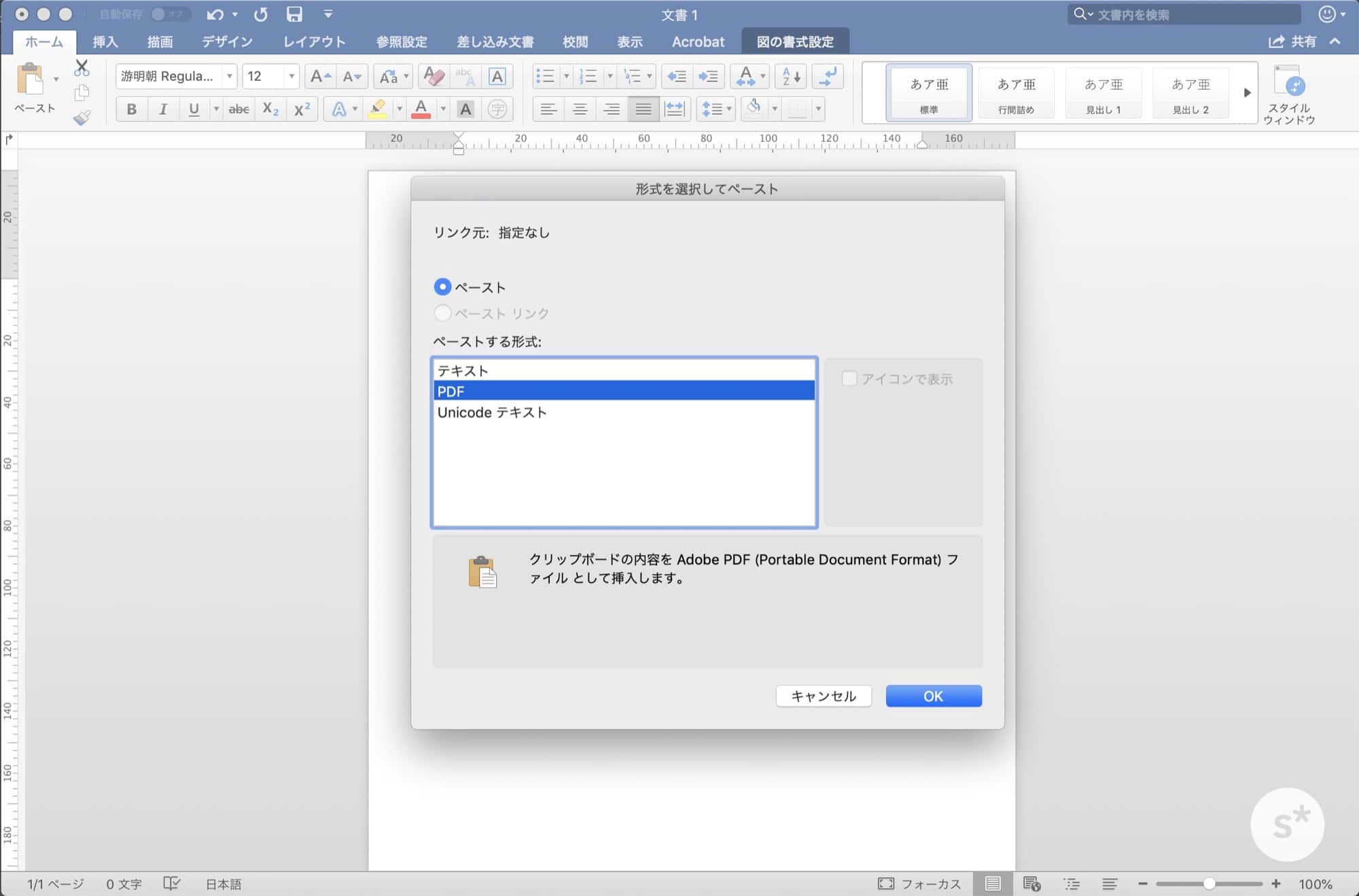
Task: Open the font name dropdown
Action: point(230,76)
